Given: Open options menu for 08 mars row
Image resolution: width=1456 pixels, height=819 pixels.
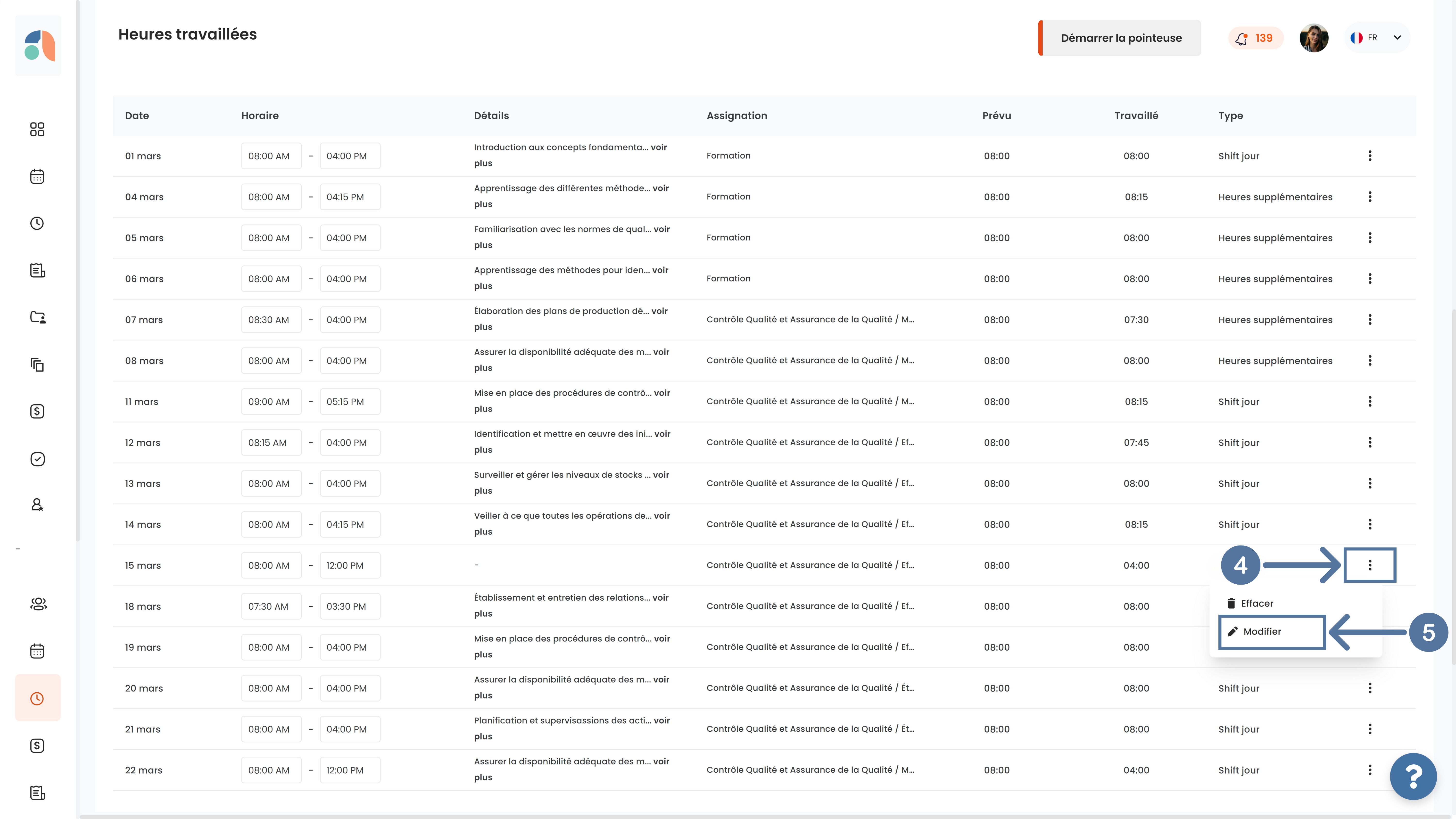Looking at the screenshot, I should tap(1370, 361).
